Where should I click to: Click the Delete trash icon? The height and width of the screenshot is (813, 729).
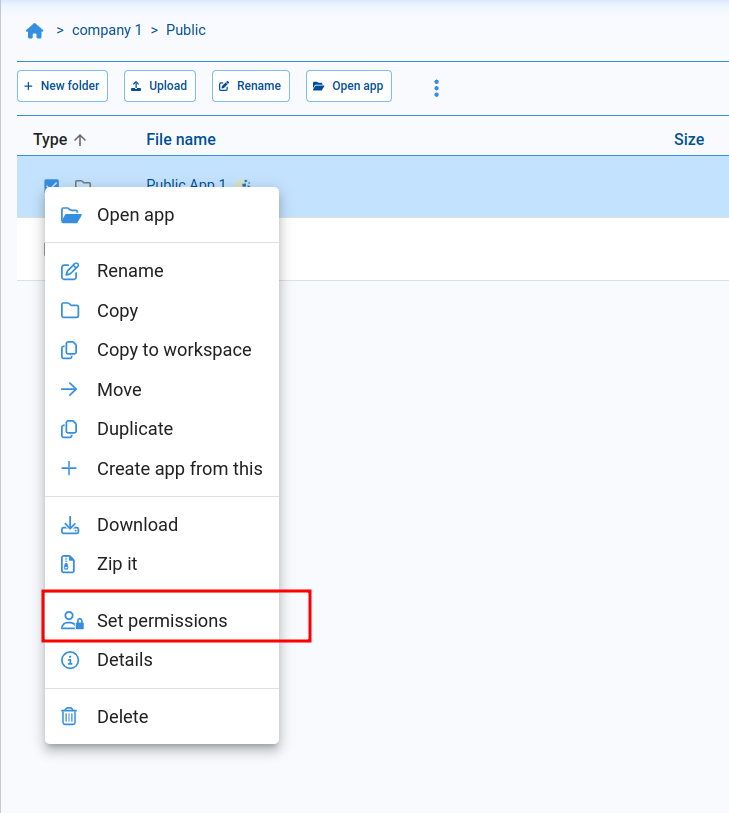(70, 717)
